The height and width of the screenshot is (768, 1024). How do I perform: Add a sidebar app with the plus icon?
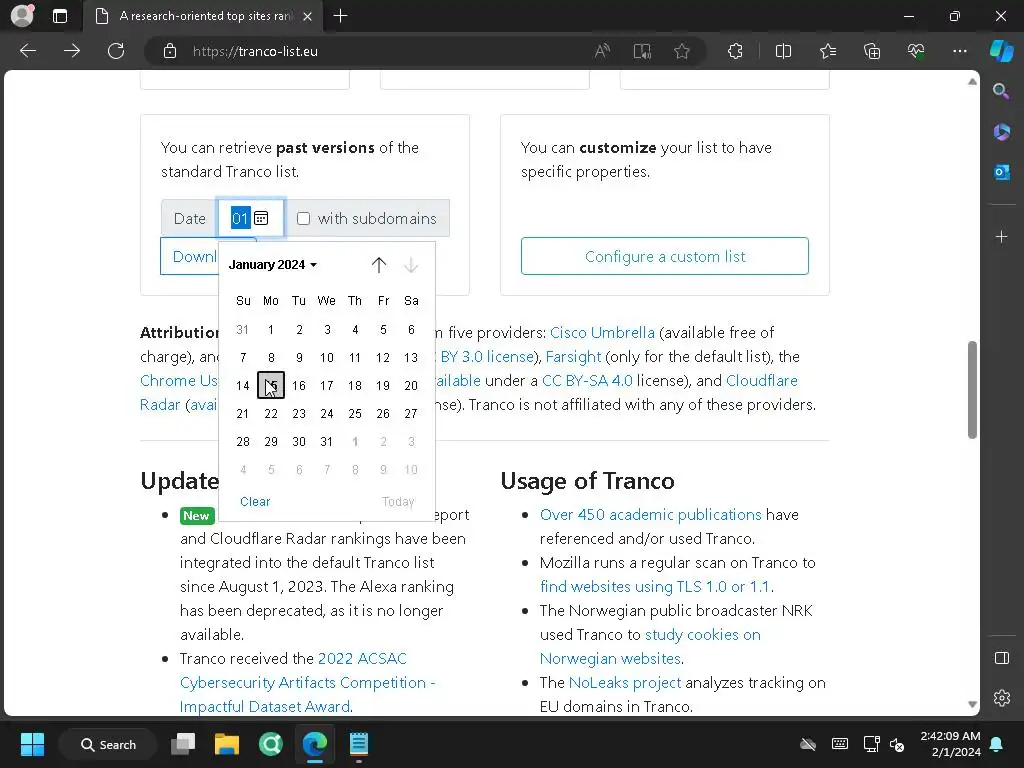[x=1001, y=236]
